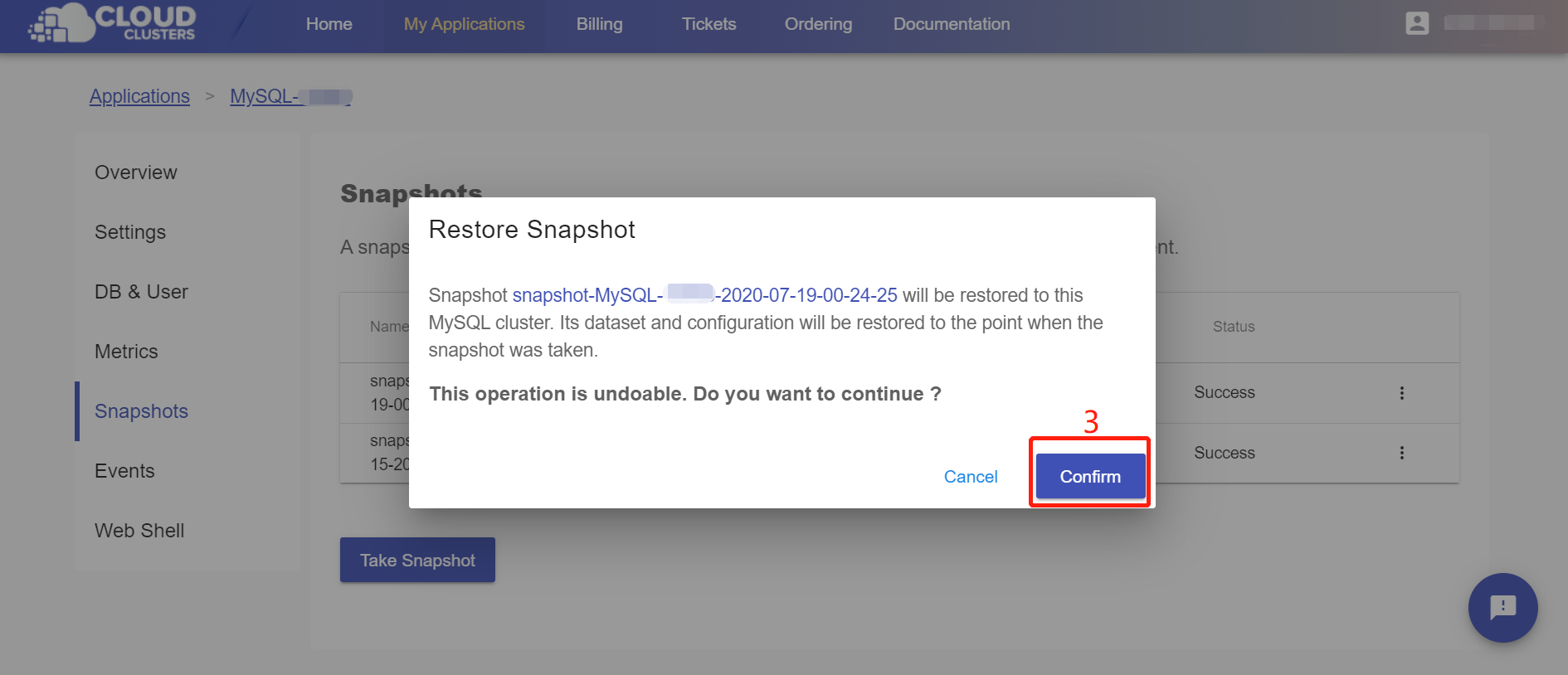Click the first row's Success status
Screen dimensions: 1568x675
[1225, 392]
